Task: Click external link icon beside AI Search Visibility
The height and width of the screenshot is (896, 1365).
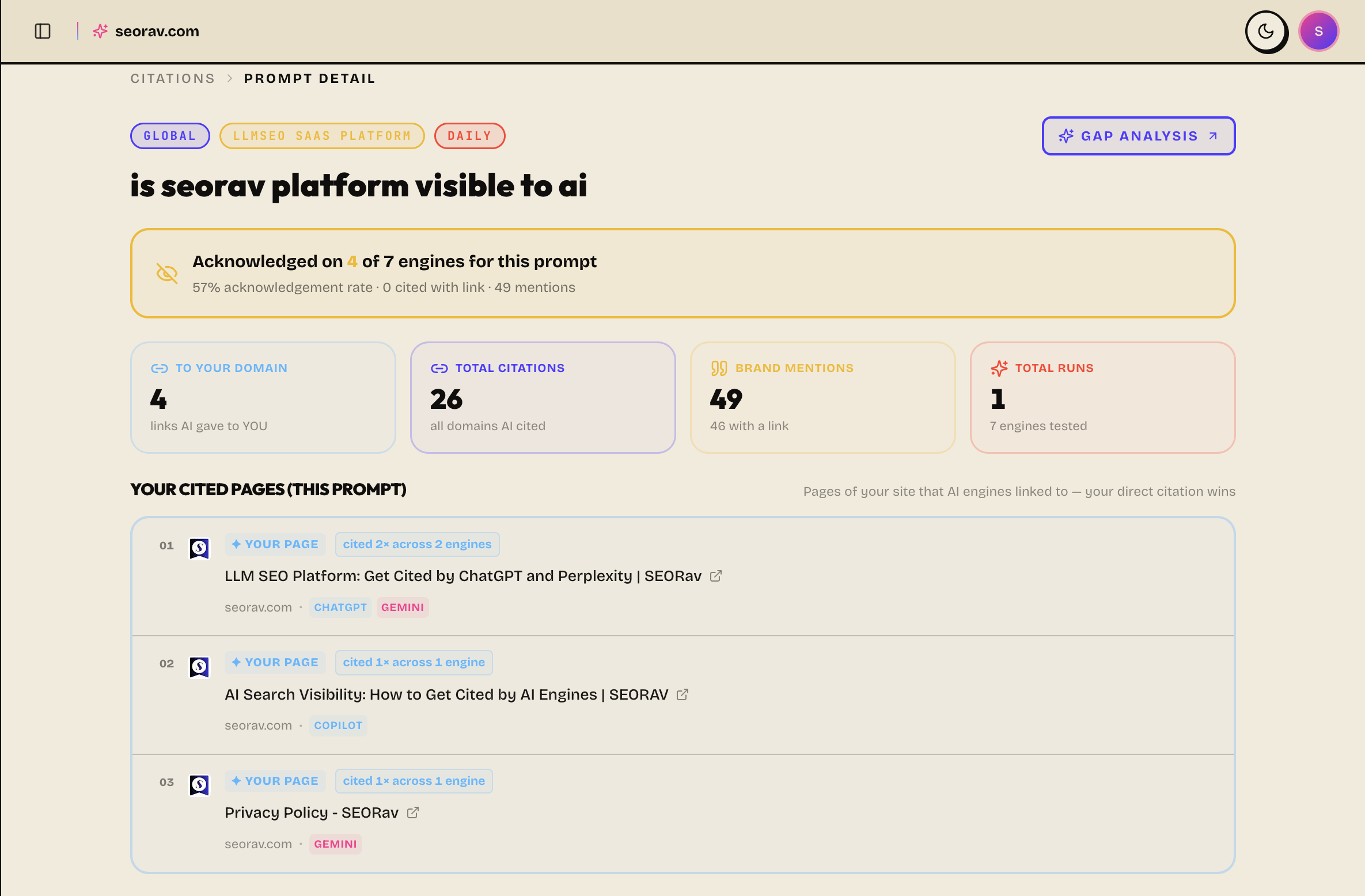Action: click(682, 694)
